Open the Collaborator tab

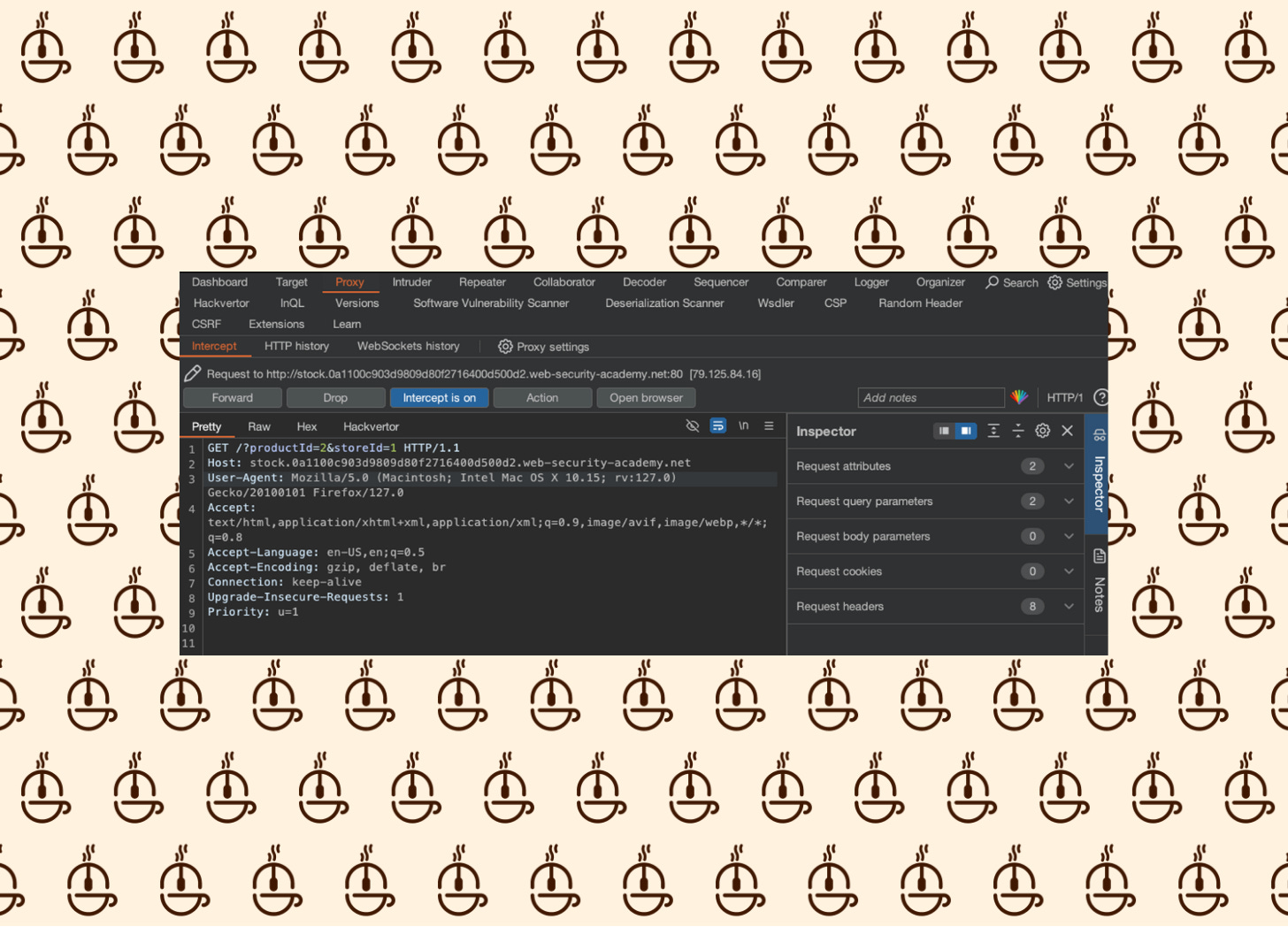point(564,282)
